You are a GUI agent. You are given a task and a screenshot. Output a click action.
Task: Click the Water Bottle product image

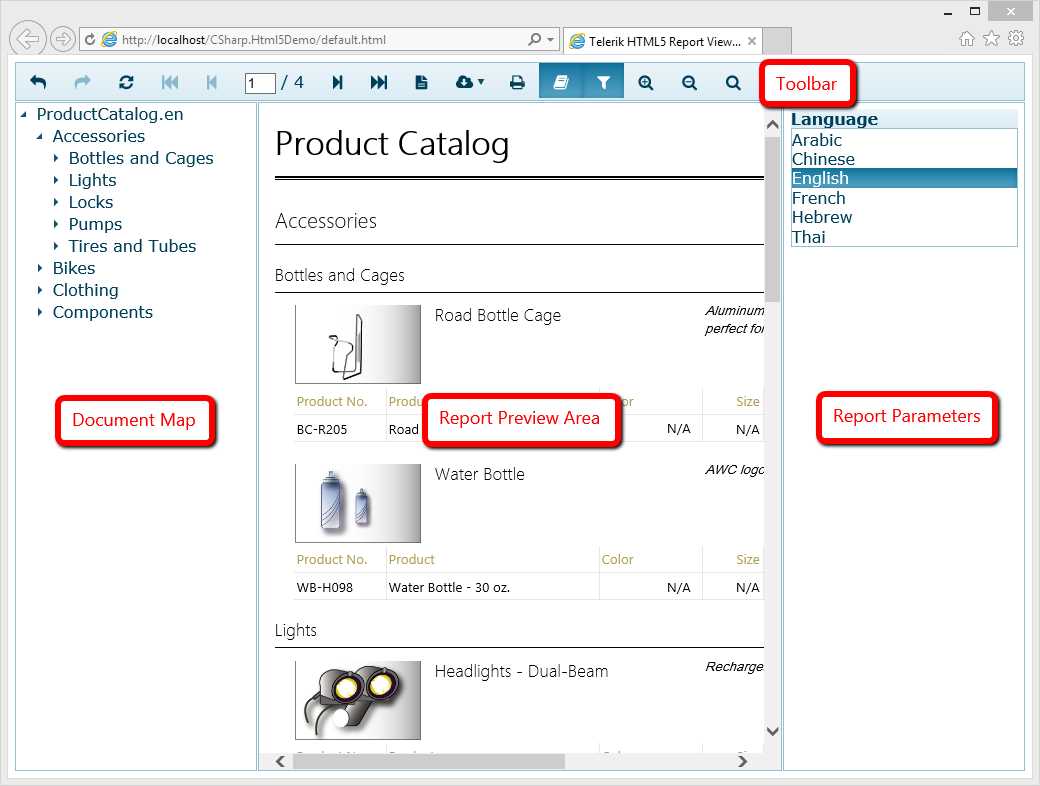358,503
